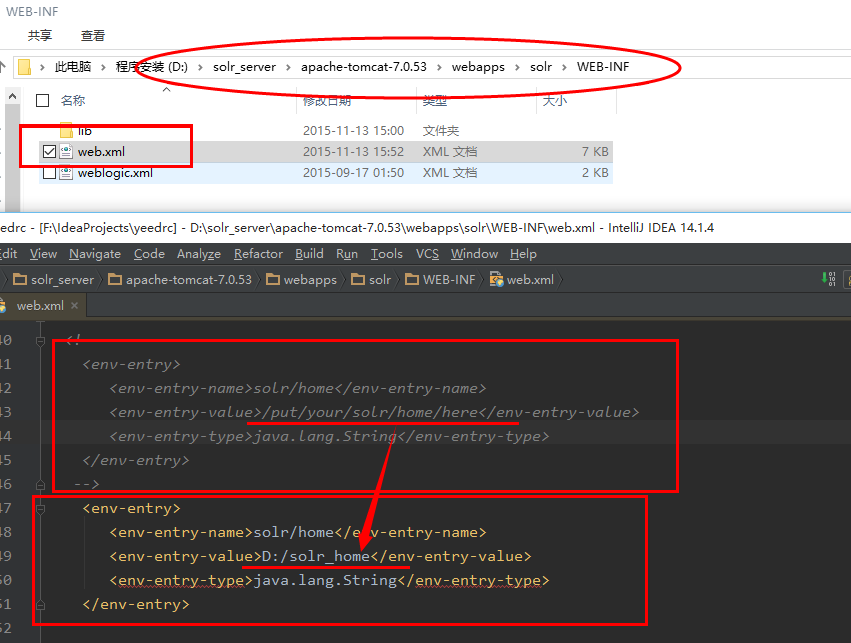851x643 pixels.
Task: Click the web.xml file name in Explorer
Action: pos(101,151)
